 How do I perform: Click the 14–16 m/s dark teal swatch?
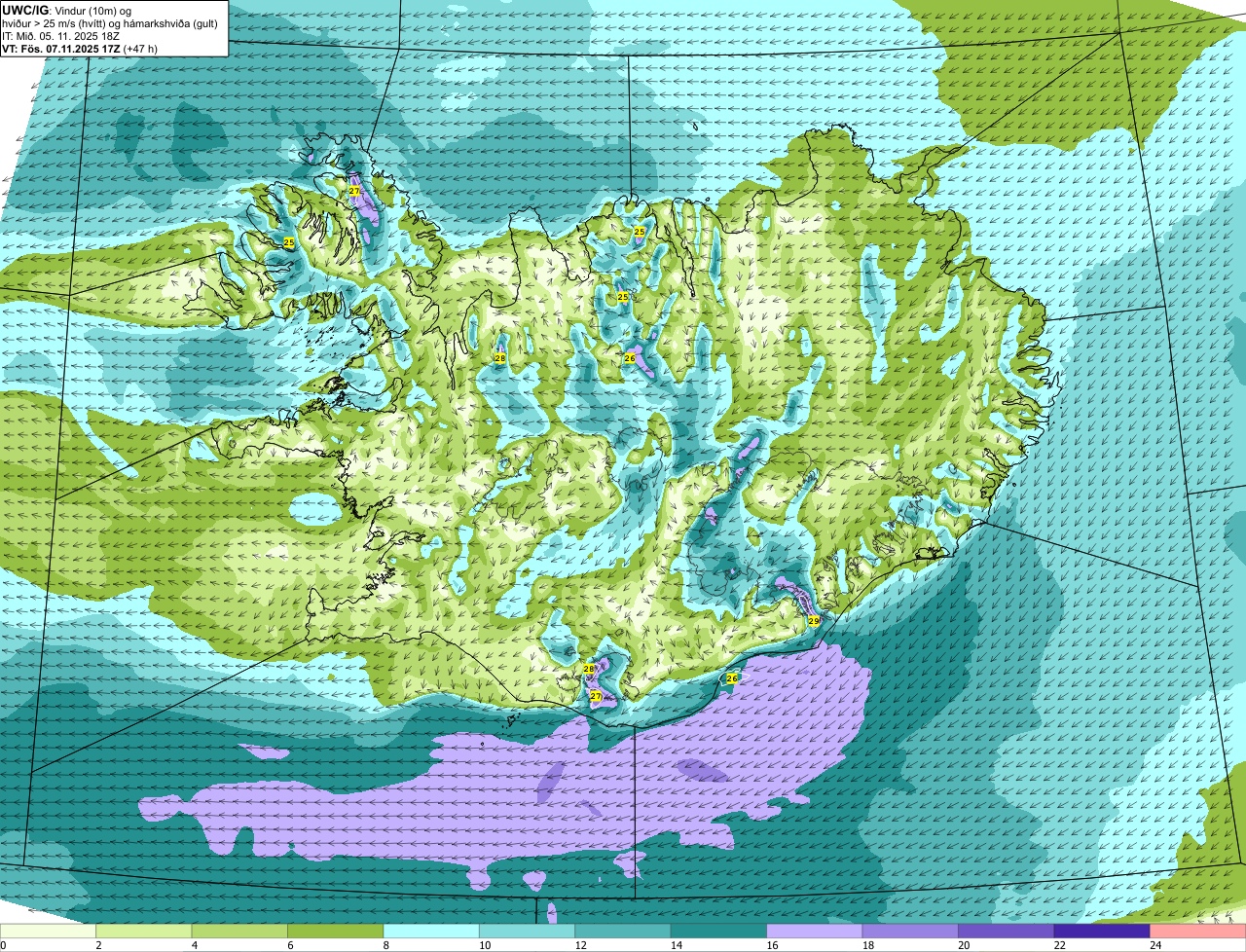pyautogui.click(x=719, y=932)
